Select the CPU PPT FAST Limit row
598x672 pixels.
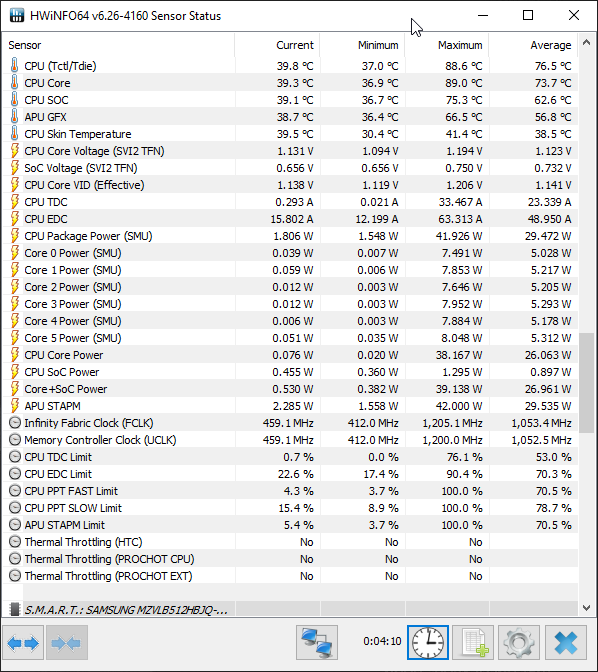tap(290, 491)
